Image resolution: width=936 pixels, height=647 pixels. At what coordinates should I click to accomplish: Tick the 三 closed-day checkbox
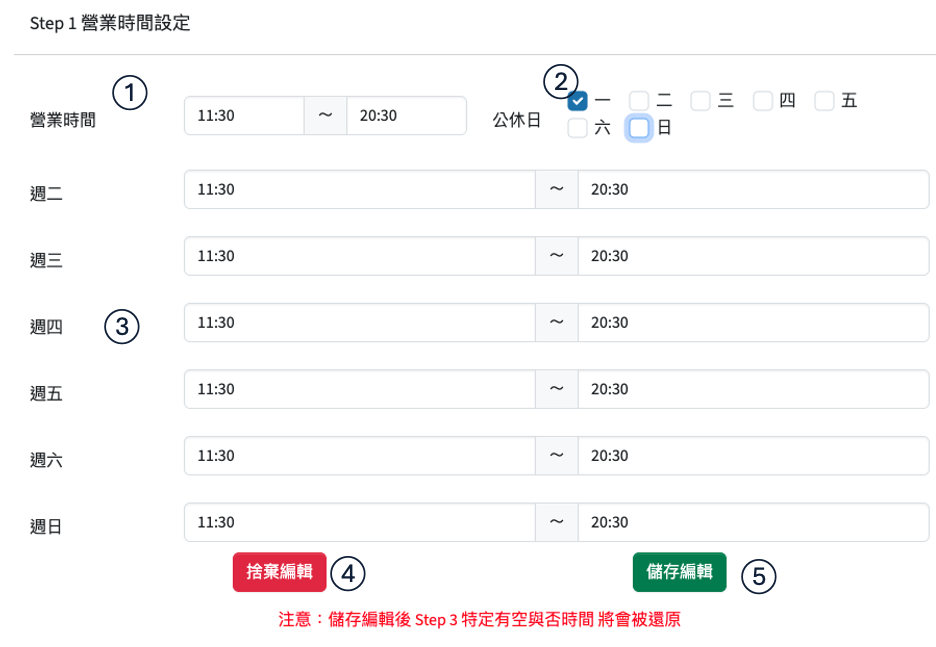coord(701,101)
